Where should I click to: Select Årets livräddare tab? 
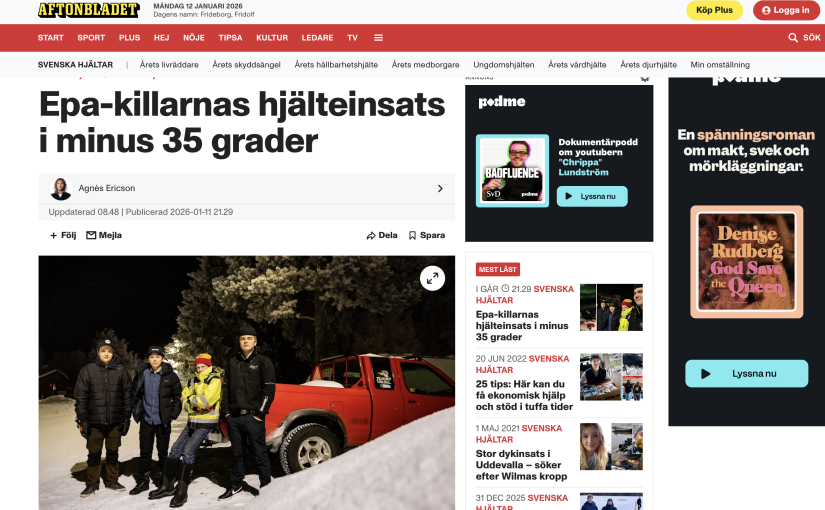169,65
